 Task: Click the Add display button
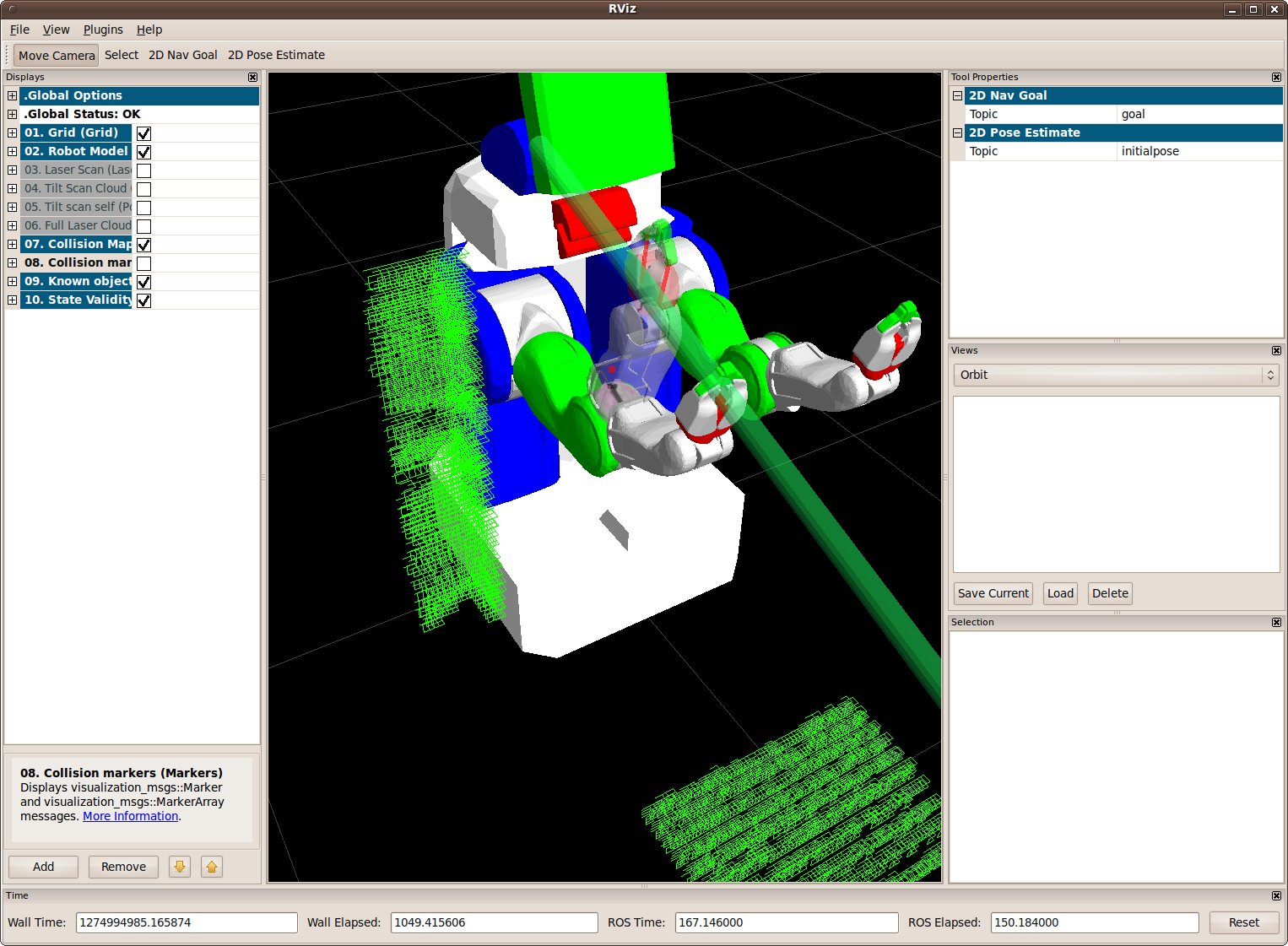[43, 867]
